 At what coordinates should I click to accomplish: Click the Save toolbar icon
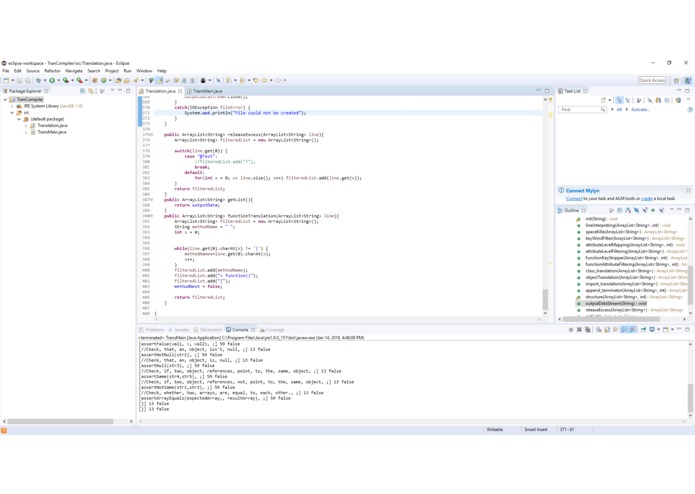point(20,80)
